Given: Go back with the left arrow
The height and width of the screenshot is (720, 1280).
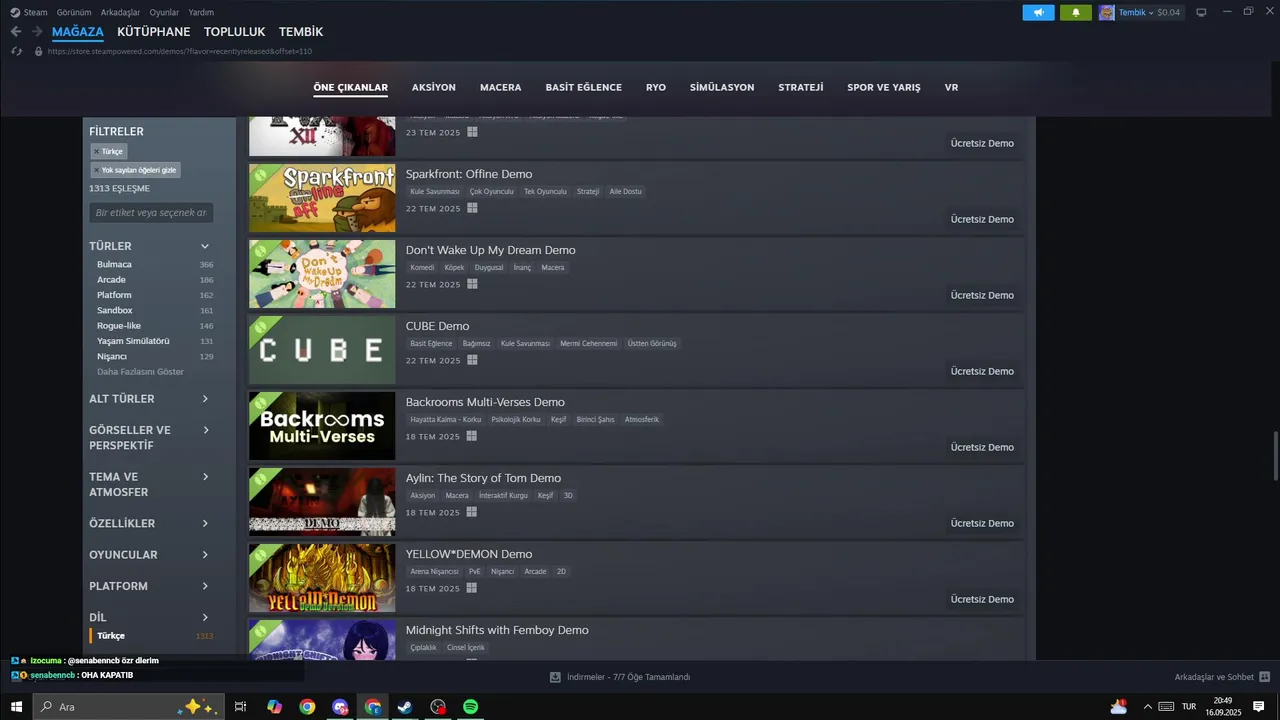Looking at the screenshot, I should pos(16,31).
